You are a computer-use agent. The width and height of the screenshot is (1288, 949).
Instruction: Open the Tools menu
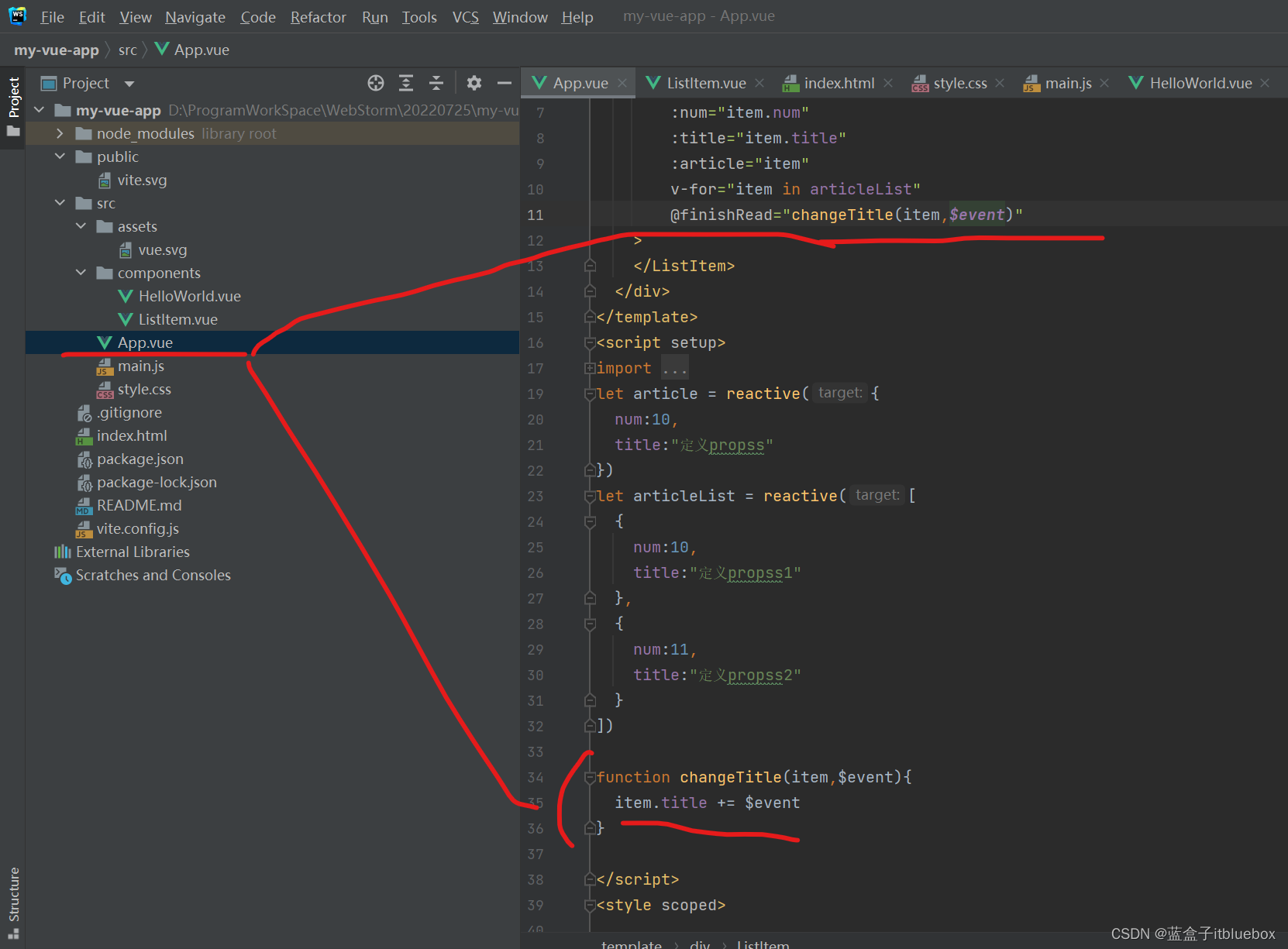point(419,17)
